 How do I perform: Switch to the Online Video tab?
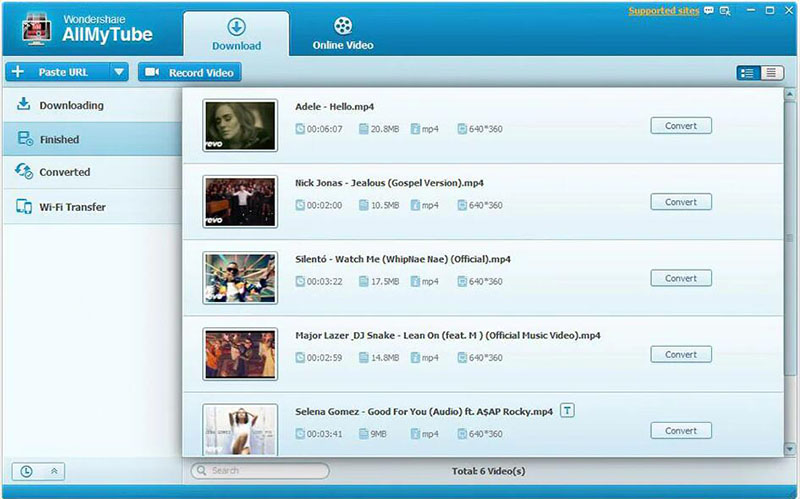point(343,34)
